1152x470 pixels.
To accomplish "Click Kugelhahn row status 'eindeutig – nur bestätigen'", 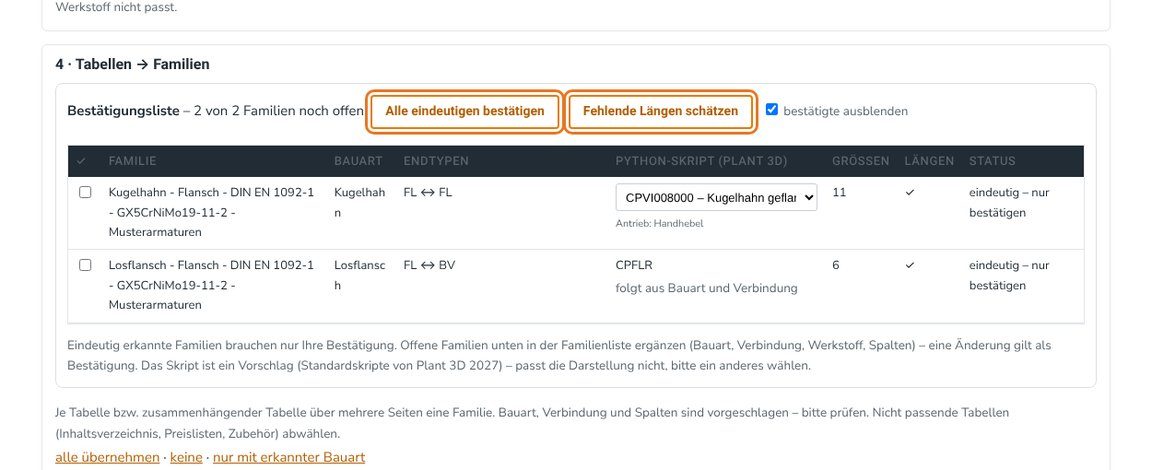I will tap(1009, 203).
